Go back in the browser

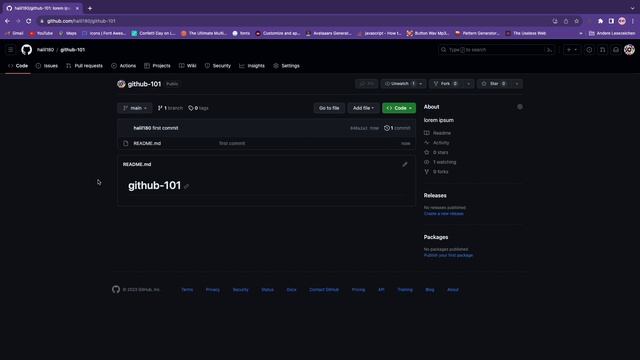[x=7, y=21]
